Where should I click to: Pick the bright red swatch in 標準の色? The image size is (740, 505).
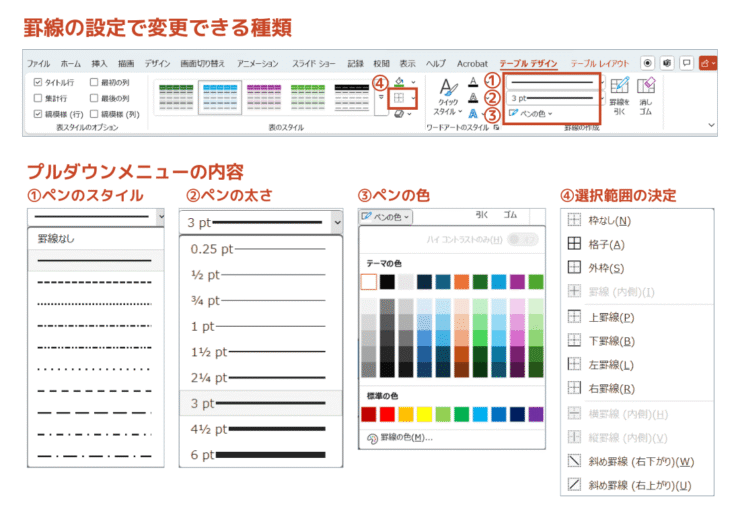pyautogui.click(x=387, y=414)
